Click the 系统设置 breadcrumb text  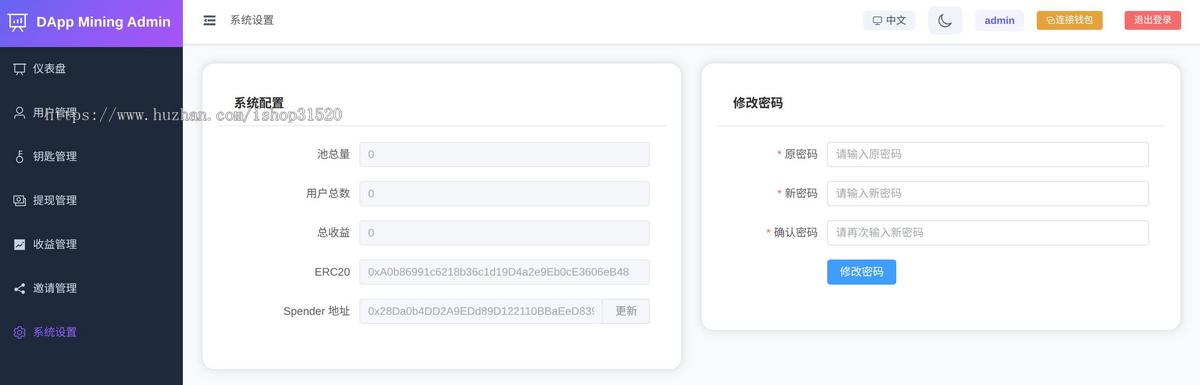252,20
